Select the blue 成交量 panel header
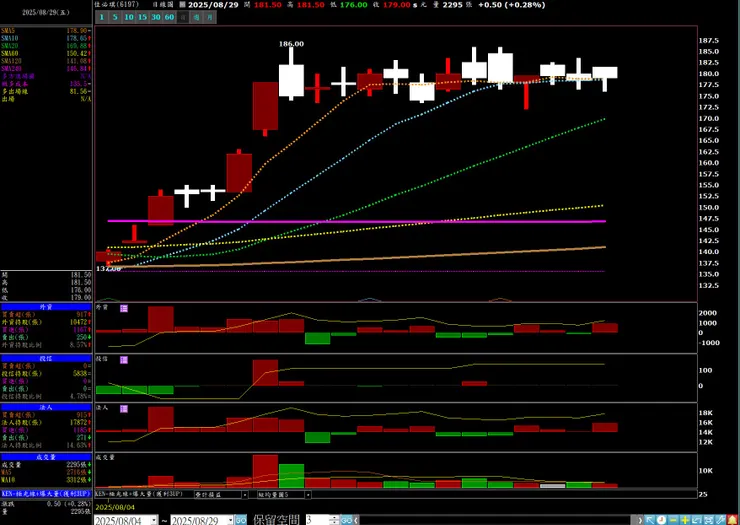 (x=46, y=457)
